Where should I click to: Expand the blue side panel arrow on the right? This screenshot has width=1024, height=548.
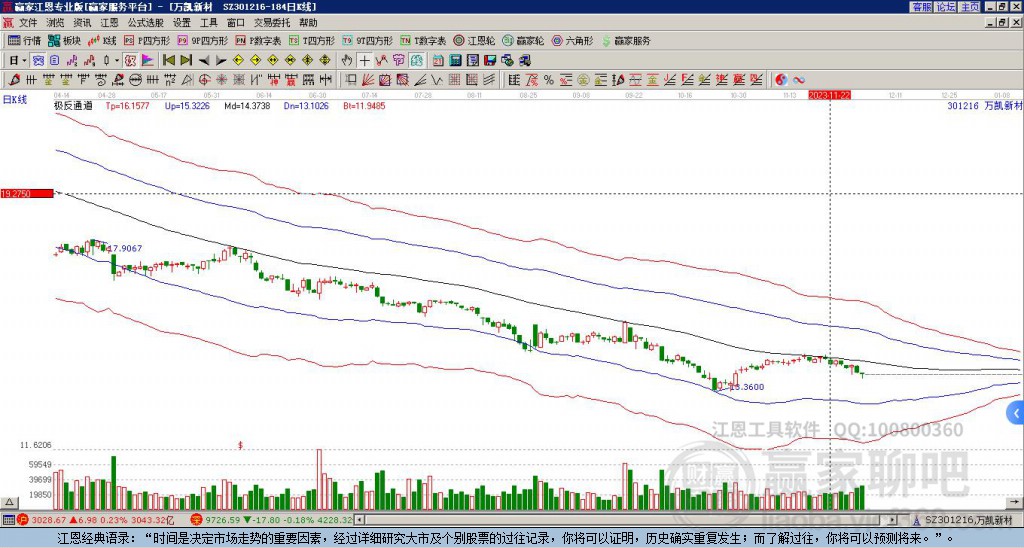tap(1016, 412)
